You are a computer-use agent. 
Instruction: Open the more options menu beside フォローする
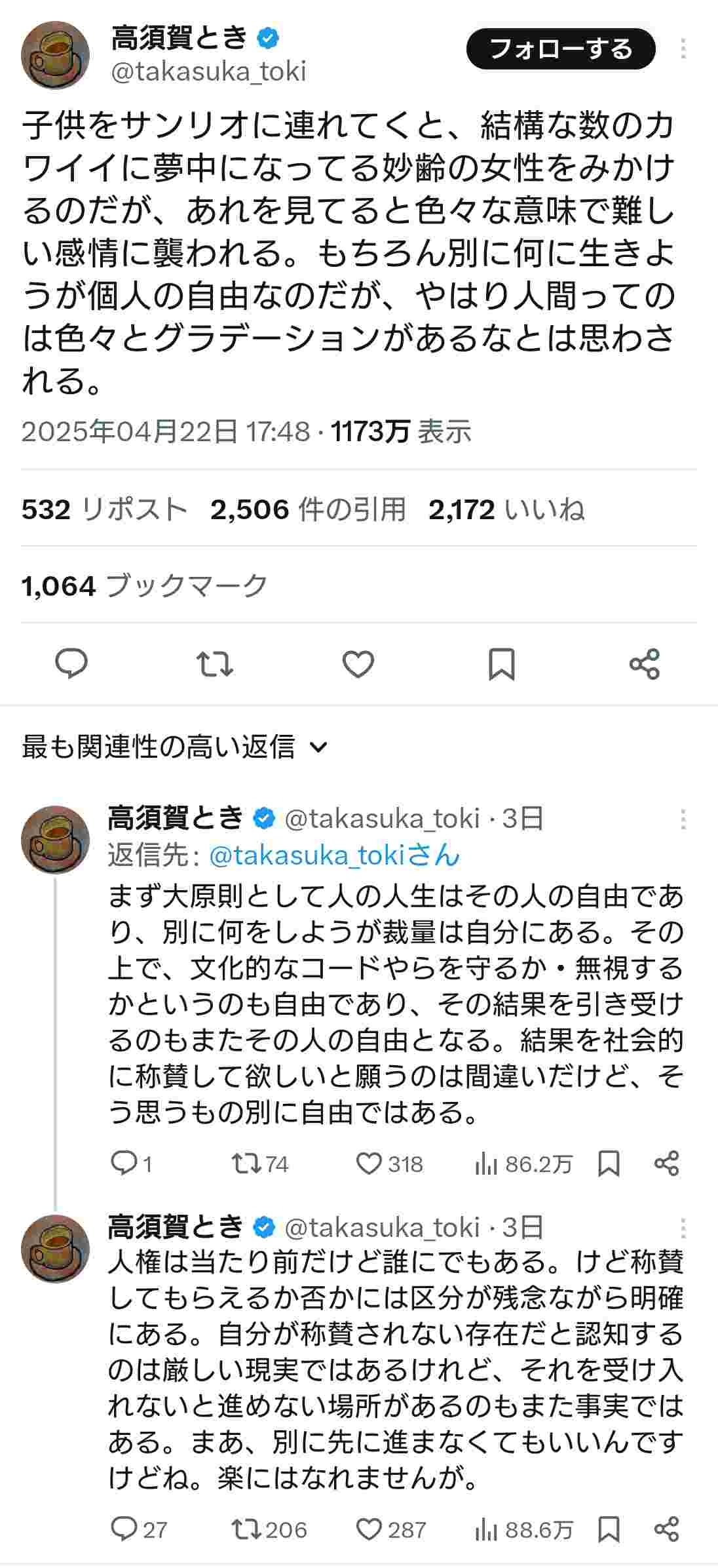(x=683, y=49)
